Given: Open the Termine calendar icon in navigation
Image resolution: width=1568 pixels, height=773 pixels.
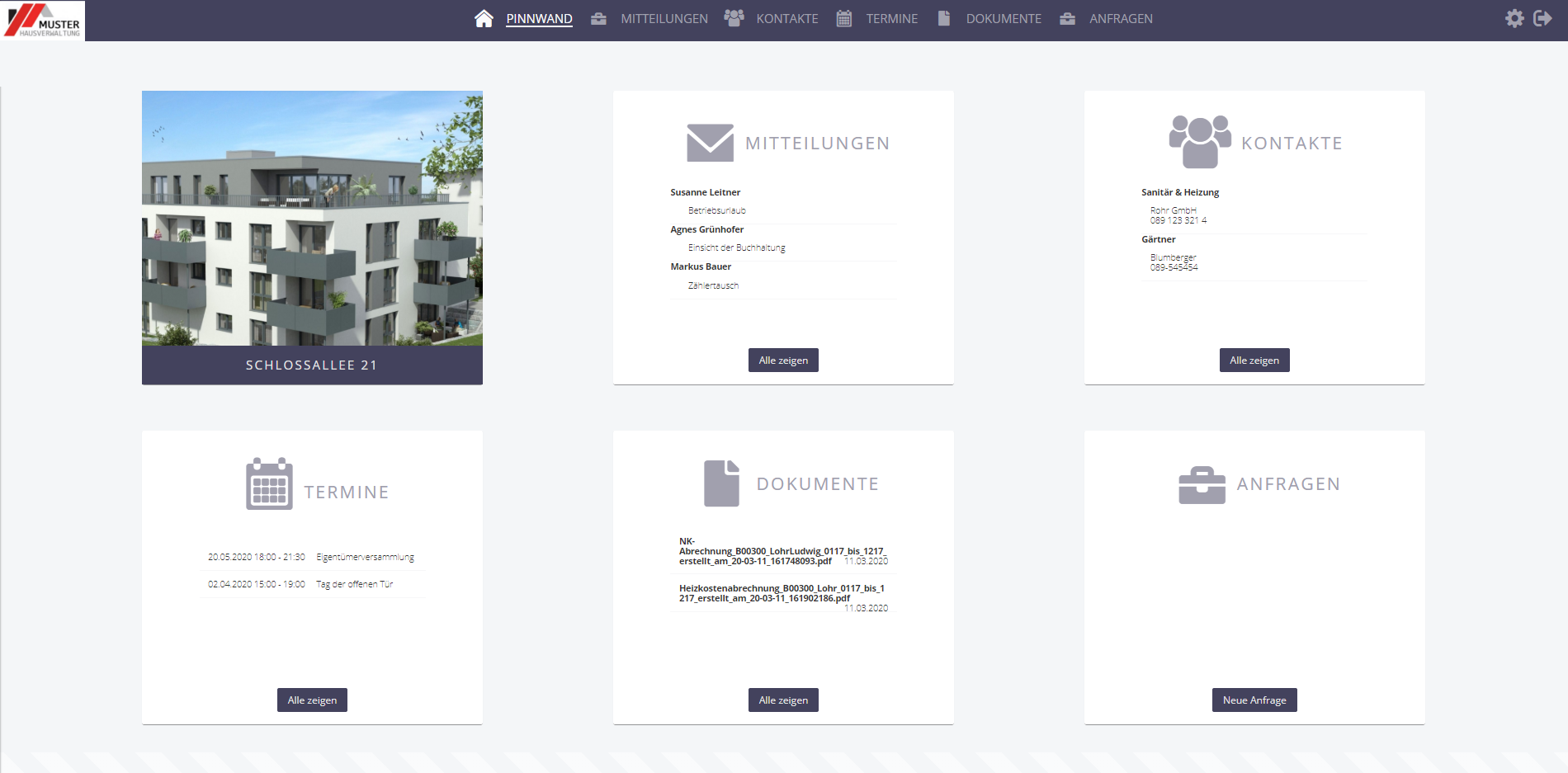Looking at the screenshot, I should click(843, 17).
